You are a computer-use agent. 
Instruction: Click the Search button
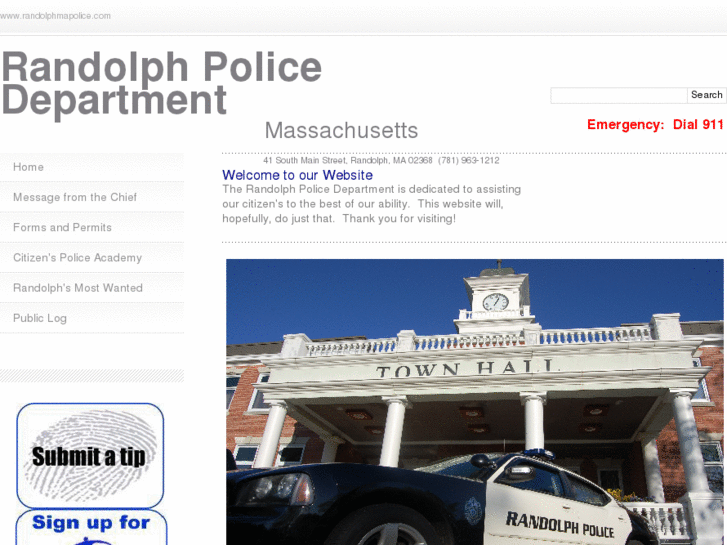[x=707, y=95]
